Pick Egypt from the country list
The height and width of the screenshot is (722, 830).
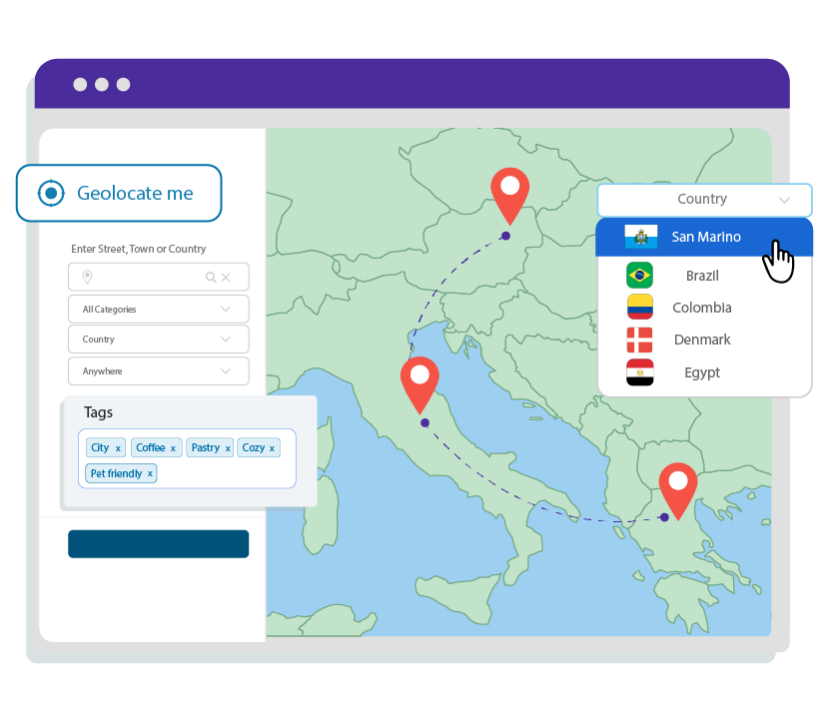point(702,373)
